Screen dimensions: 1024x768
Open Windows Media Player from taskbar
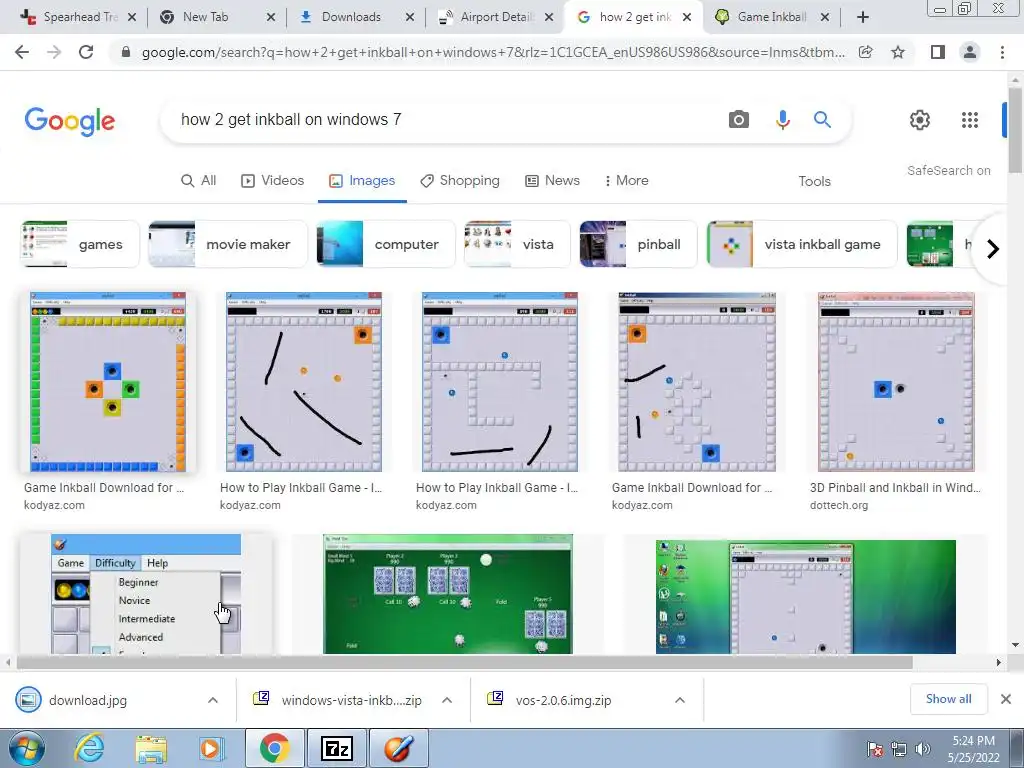211,748
